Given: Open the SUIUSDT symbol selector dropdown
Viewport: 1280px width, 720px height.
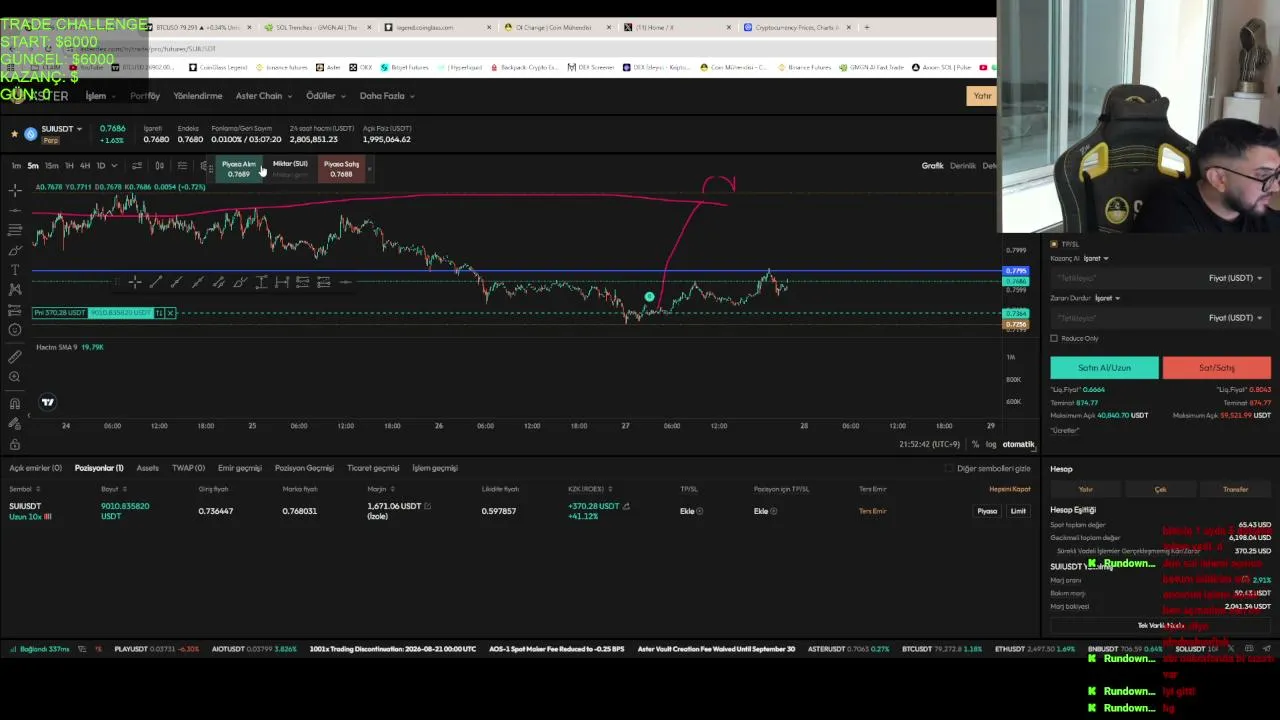Looking at the screenshot, I should point(62,129).
